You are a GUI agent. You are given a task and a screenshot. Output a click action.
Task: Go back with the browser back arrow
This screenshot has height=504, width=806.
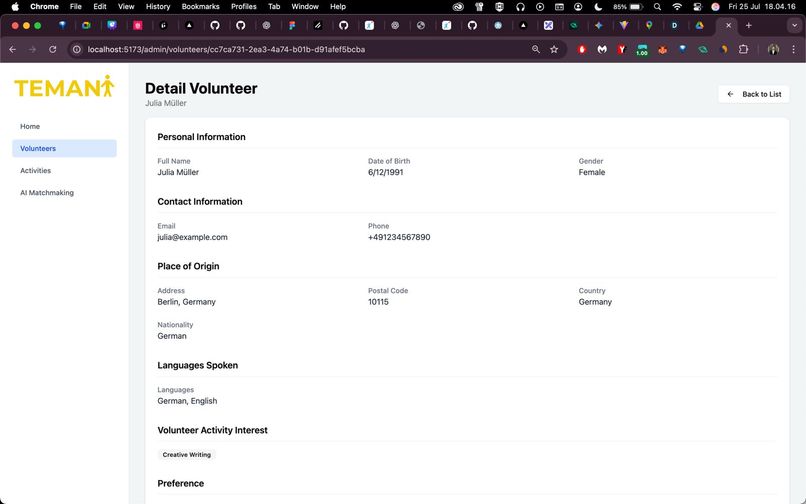point(13,49)
